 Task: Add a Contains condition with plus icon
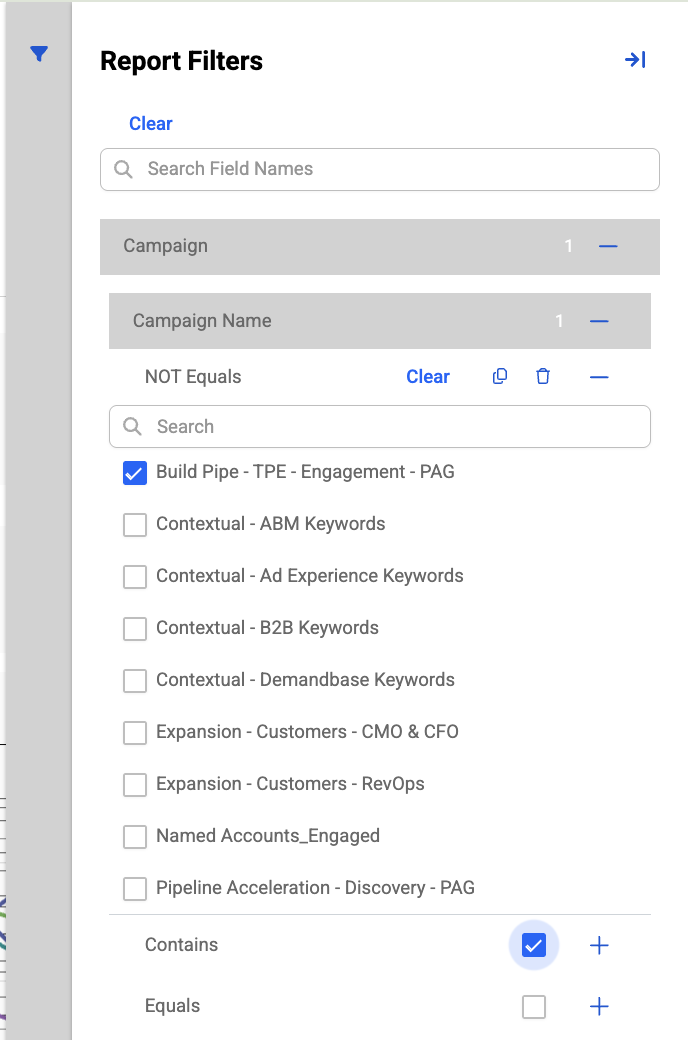[x=599, y=945]
